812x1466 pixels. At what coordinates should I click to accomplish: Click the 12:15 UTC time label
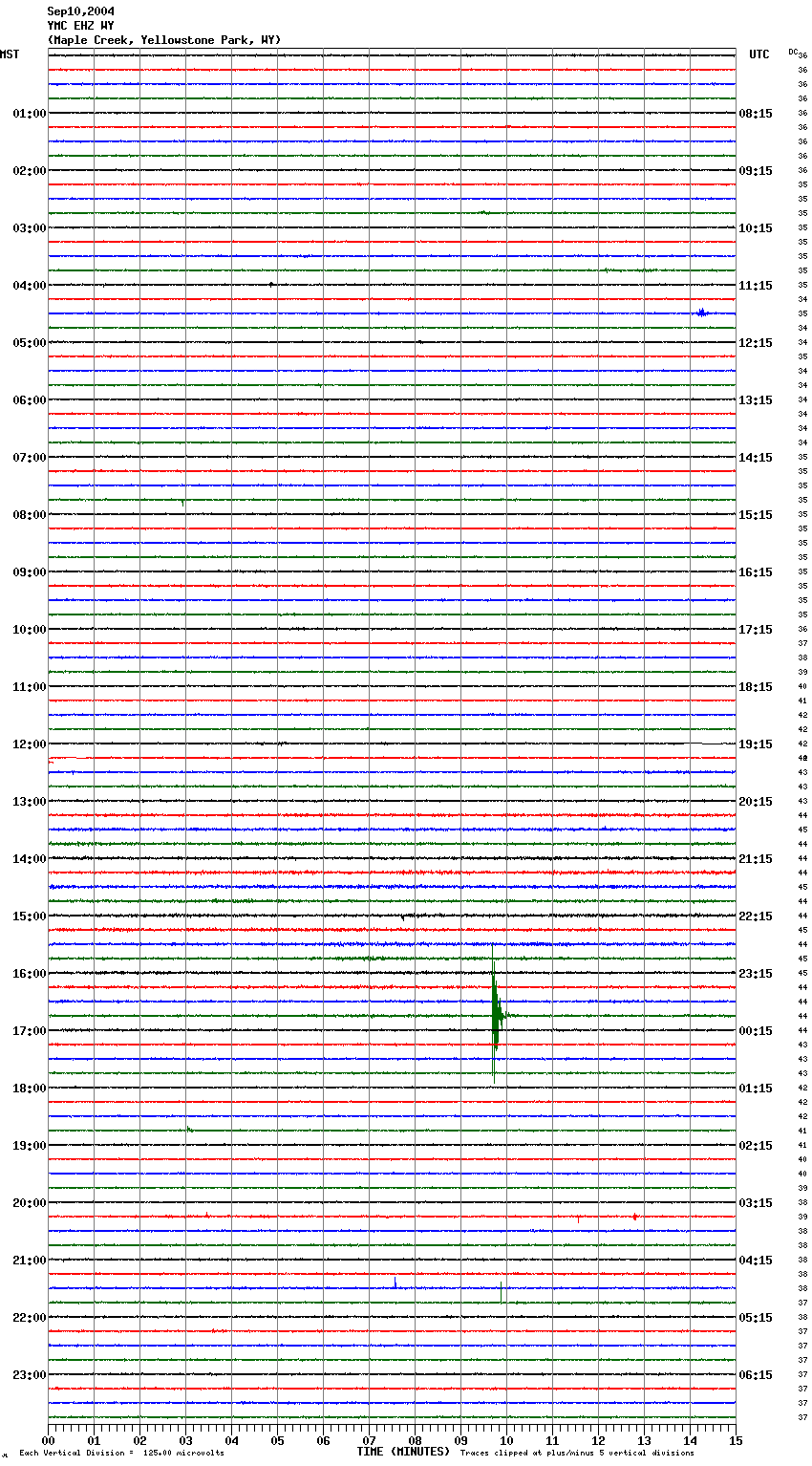[x=756, y=343]
